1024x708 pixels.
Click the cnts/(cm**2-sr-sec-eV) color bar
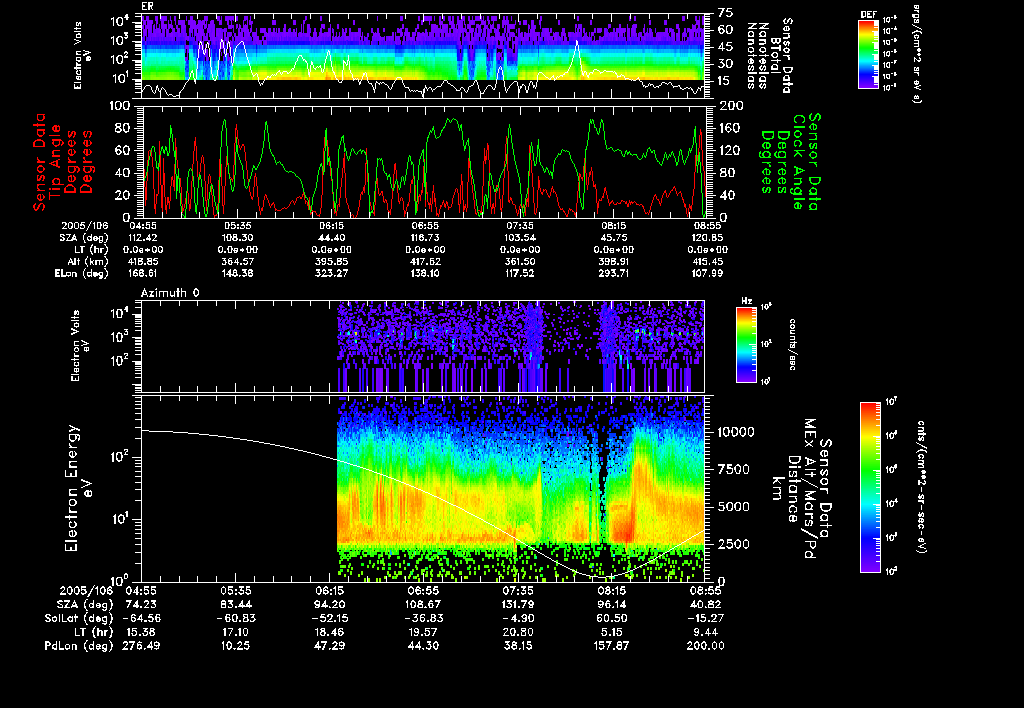tap(870, 487)
